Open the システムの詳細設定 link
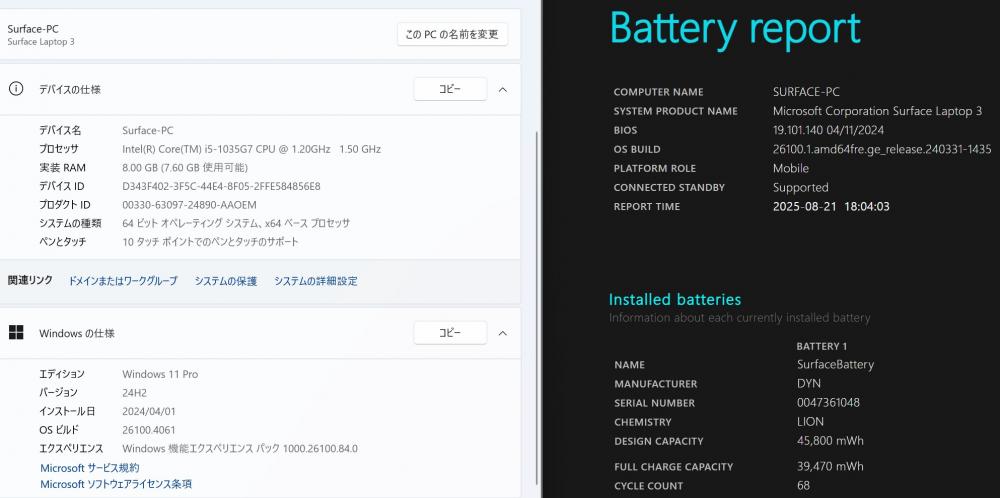 click(x=316, y=281)
